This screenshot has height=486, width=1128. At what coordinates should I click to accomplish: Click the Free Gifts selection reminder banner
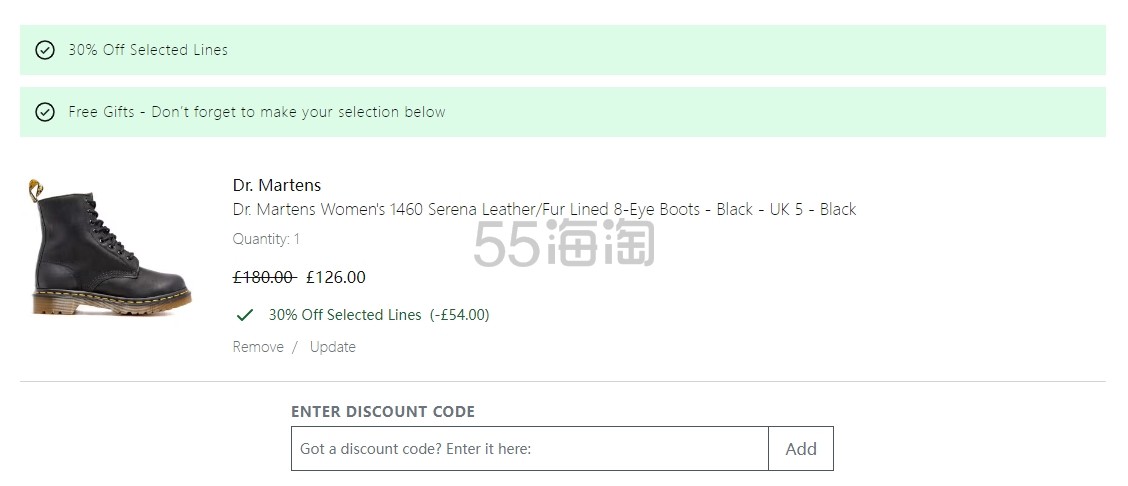tap(563, 112)
